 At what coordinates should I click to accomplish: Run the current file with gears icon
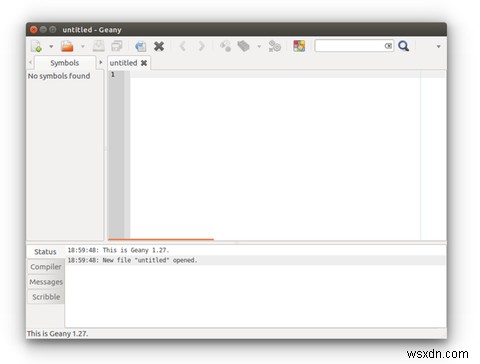275,46
